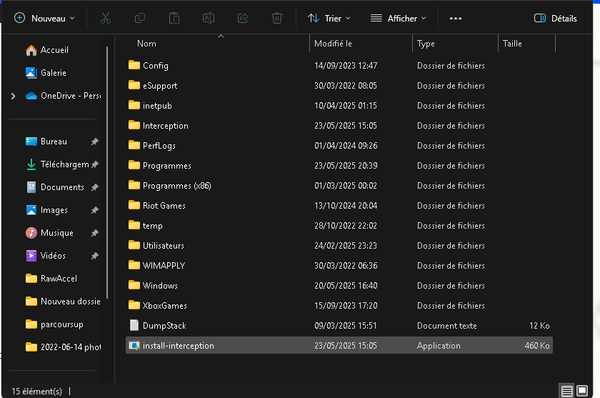Viewport: 600px width, 398px height.
Task: Open the Trier sort dropdown
Action: 329,18
